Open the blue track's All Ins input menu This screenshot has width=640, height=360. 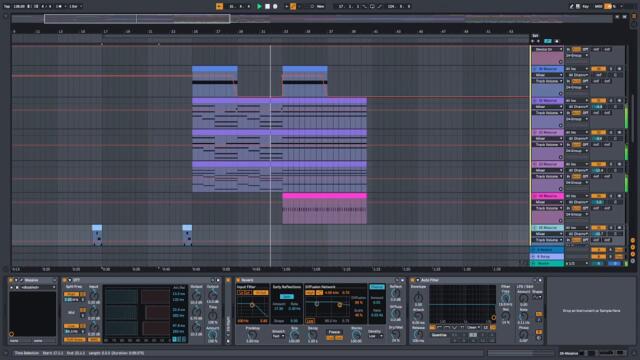coord(577,69)
